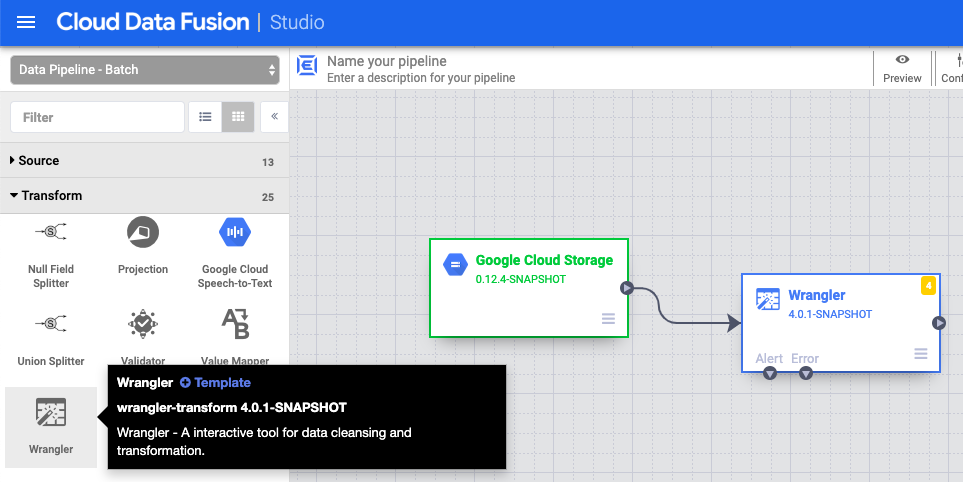The height and width of the screenshot is (482, 963).
Task: Open Google Cloud Storage node menu
Action: pos(608,319)
